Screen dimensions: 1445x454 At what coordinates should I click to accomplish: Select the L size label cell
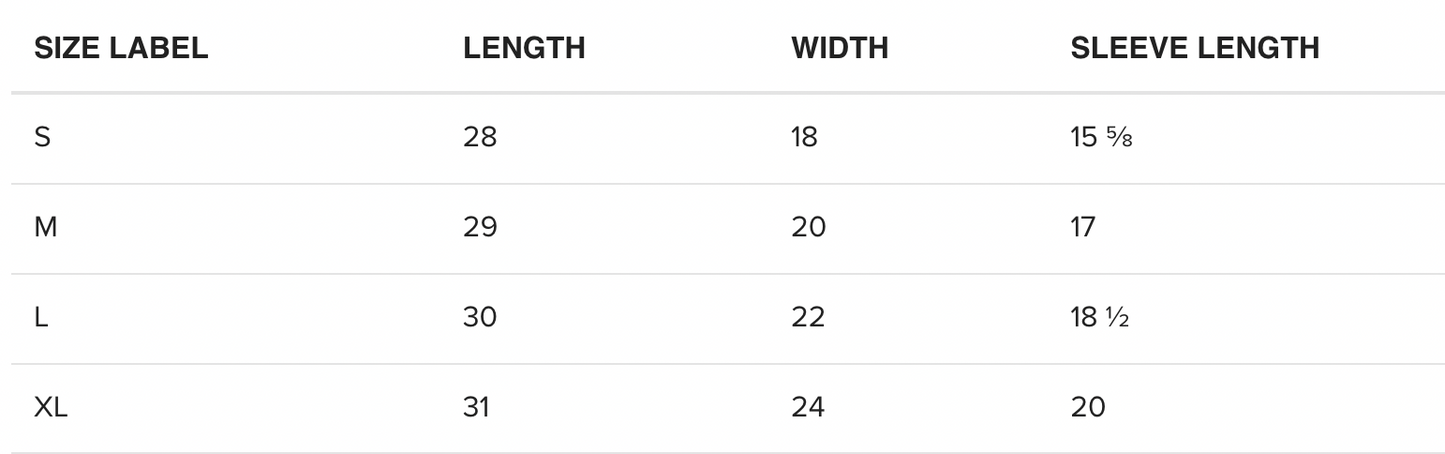41,317
